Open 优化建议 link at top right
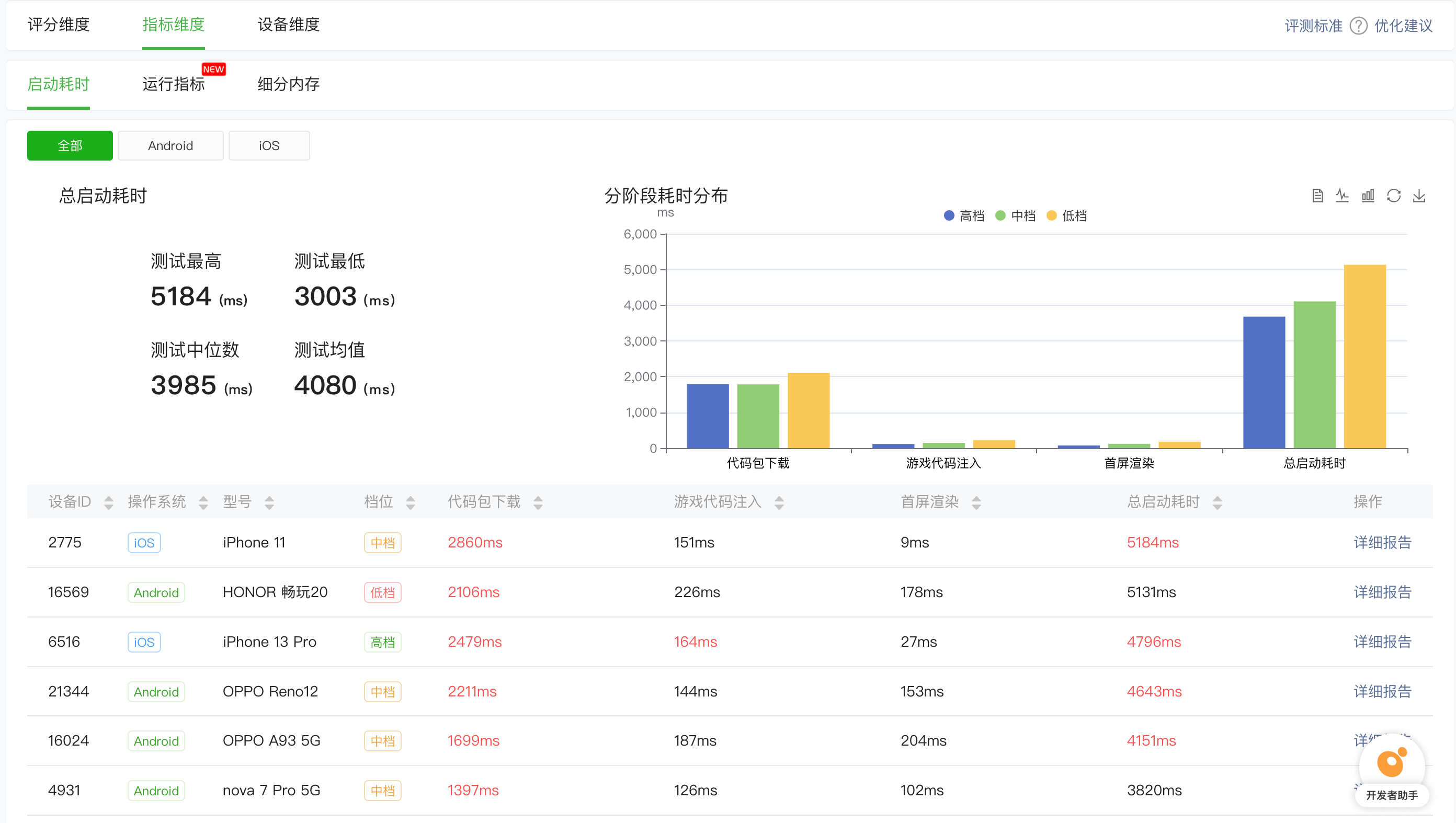The width and height of the screenshot is (1456, 823). pyautogui.click(x=1403, y=26)
